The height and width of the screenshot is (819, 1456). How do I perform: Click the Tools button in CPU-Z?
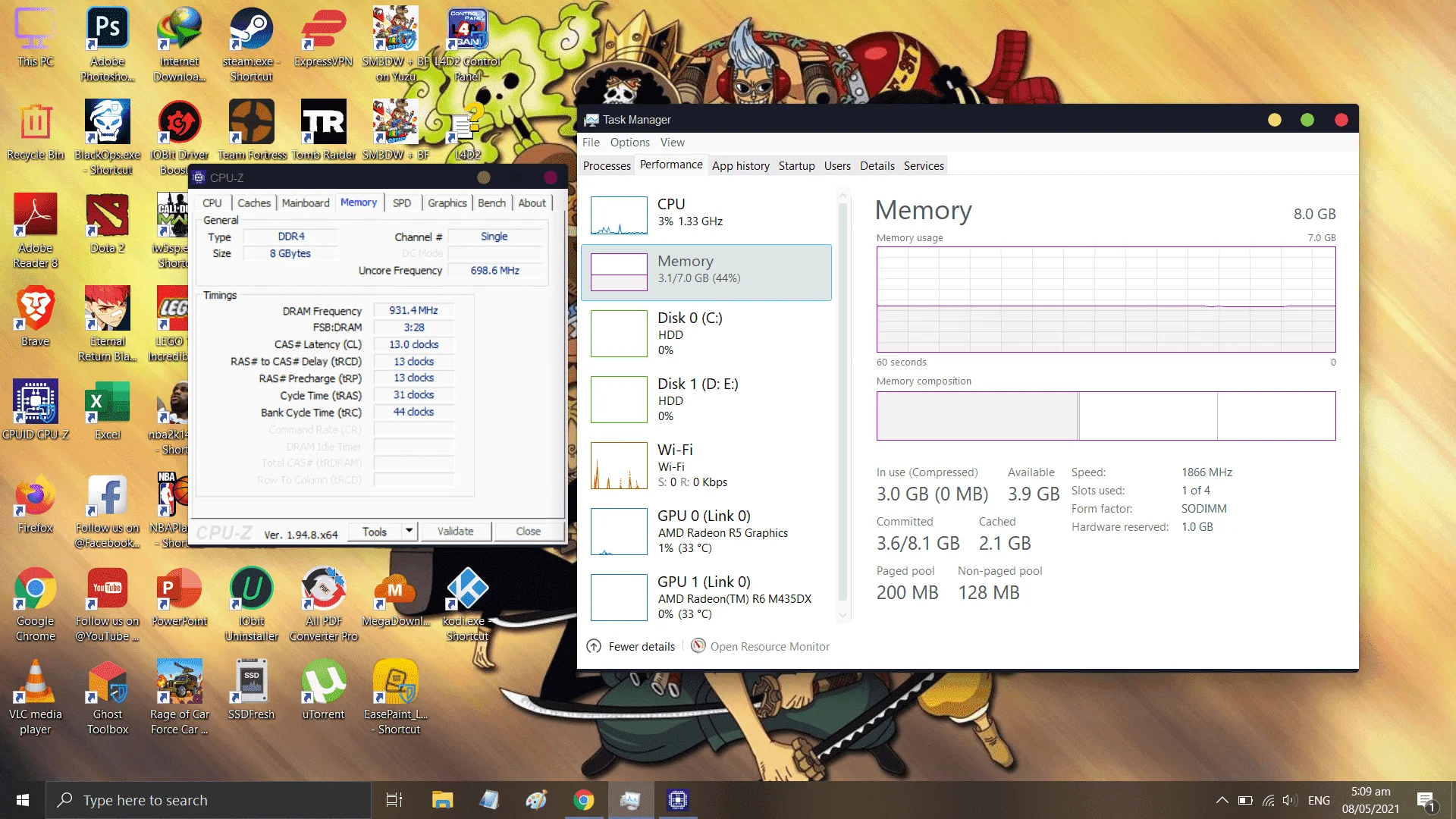[375, 531]
